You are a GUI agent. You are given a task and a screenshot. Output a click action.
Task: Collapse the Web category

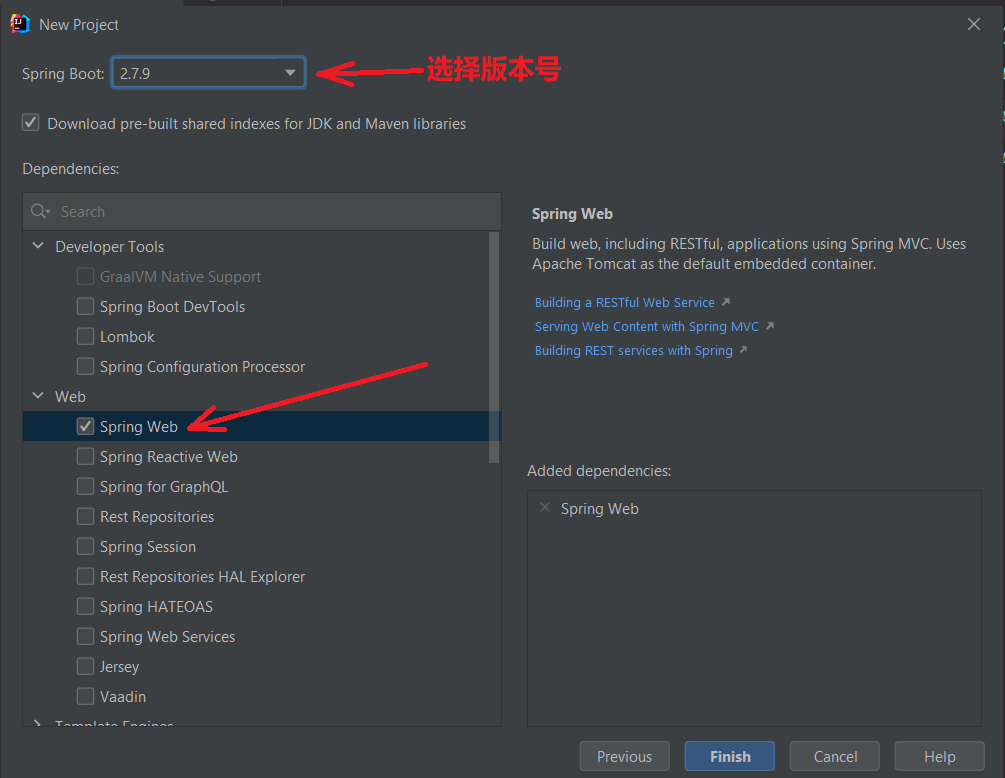point(38,396)
